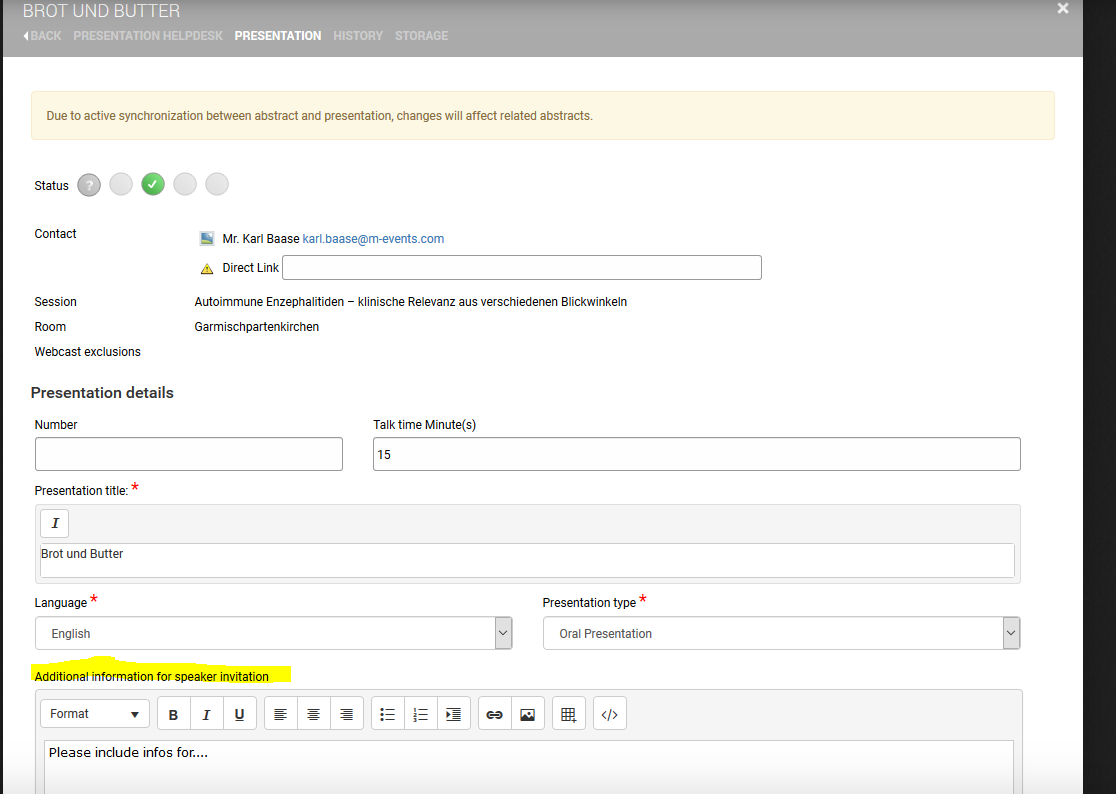Go back via the Back link
Image resolution: width=1116 pixels, height=794 pixels.
pos(42,36)
